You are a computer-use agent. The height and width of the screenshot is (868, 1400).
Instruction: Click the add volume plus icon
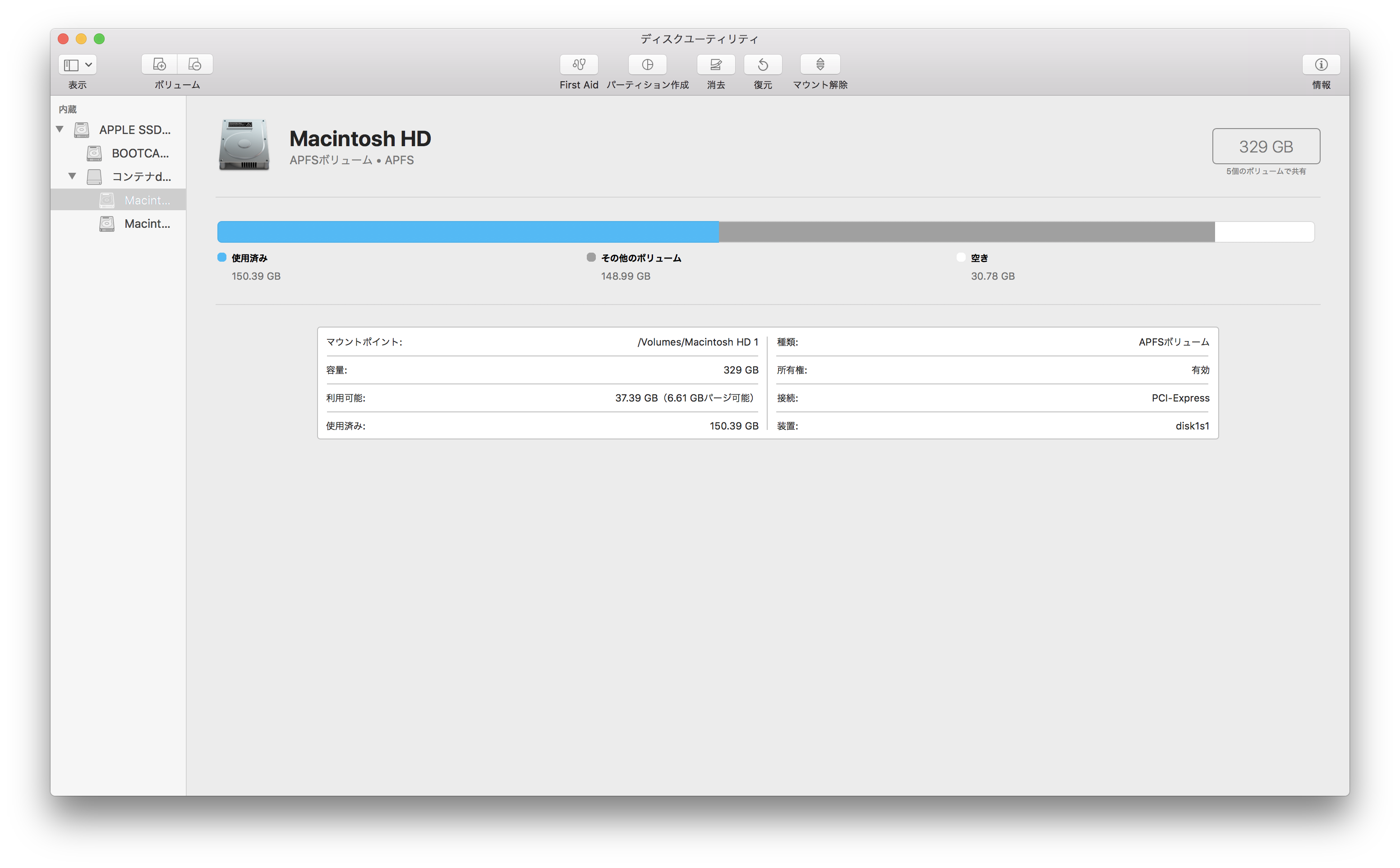(160, 65)
